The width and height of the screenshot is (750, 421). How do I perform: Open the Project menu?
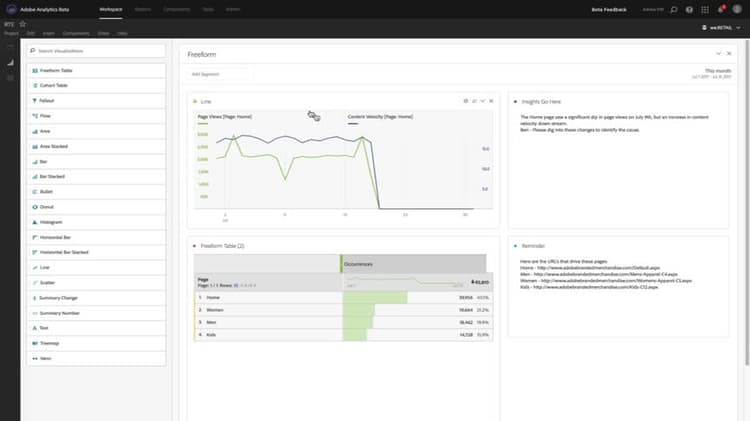pyautogui.click(x=11, y=33)
